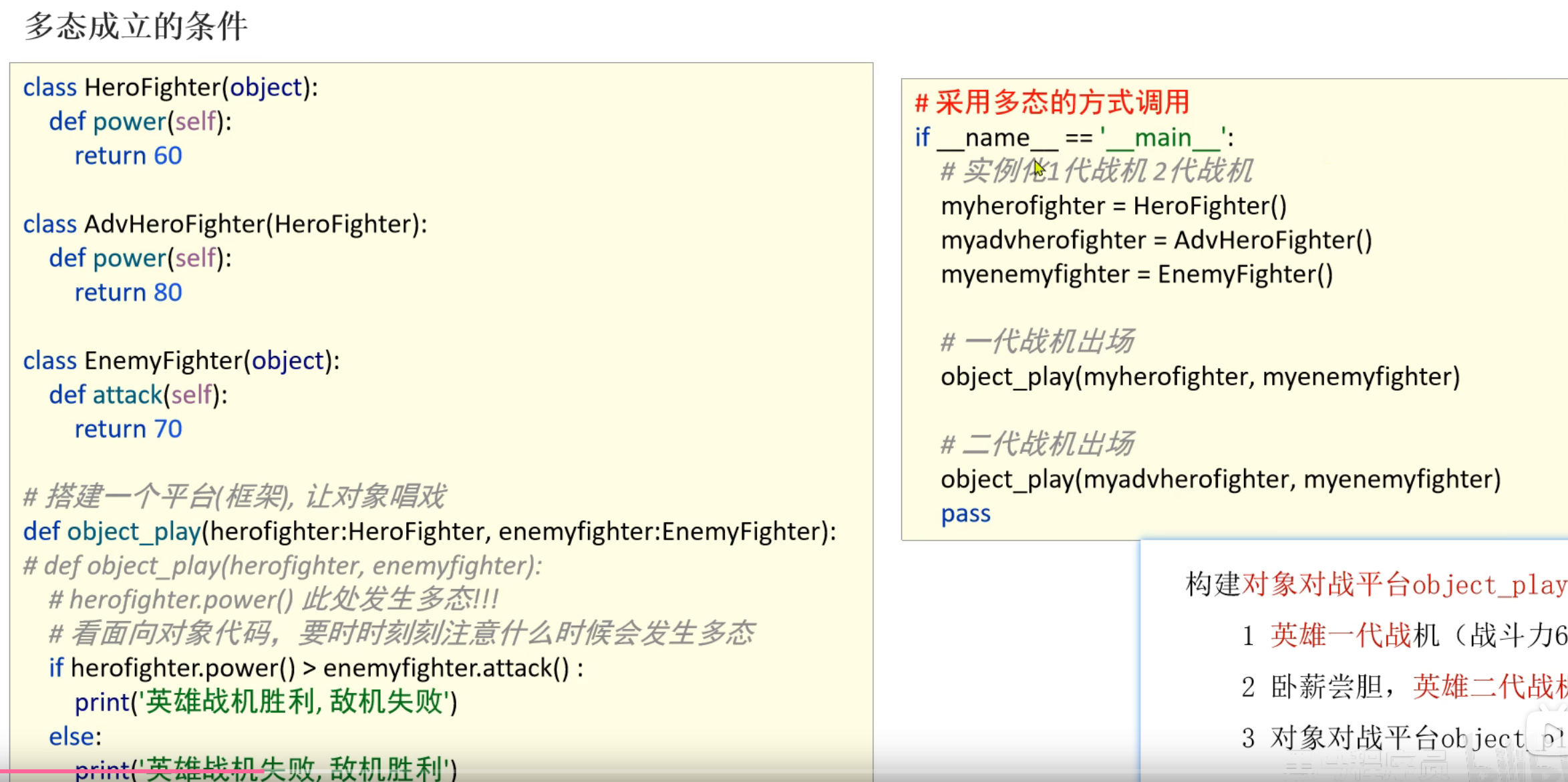Click the myherofighter = HeroFighter() line
Screen dimensions: 1568x782
tap(1114, 206)
